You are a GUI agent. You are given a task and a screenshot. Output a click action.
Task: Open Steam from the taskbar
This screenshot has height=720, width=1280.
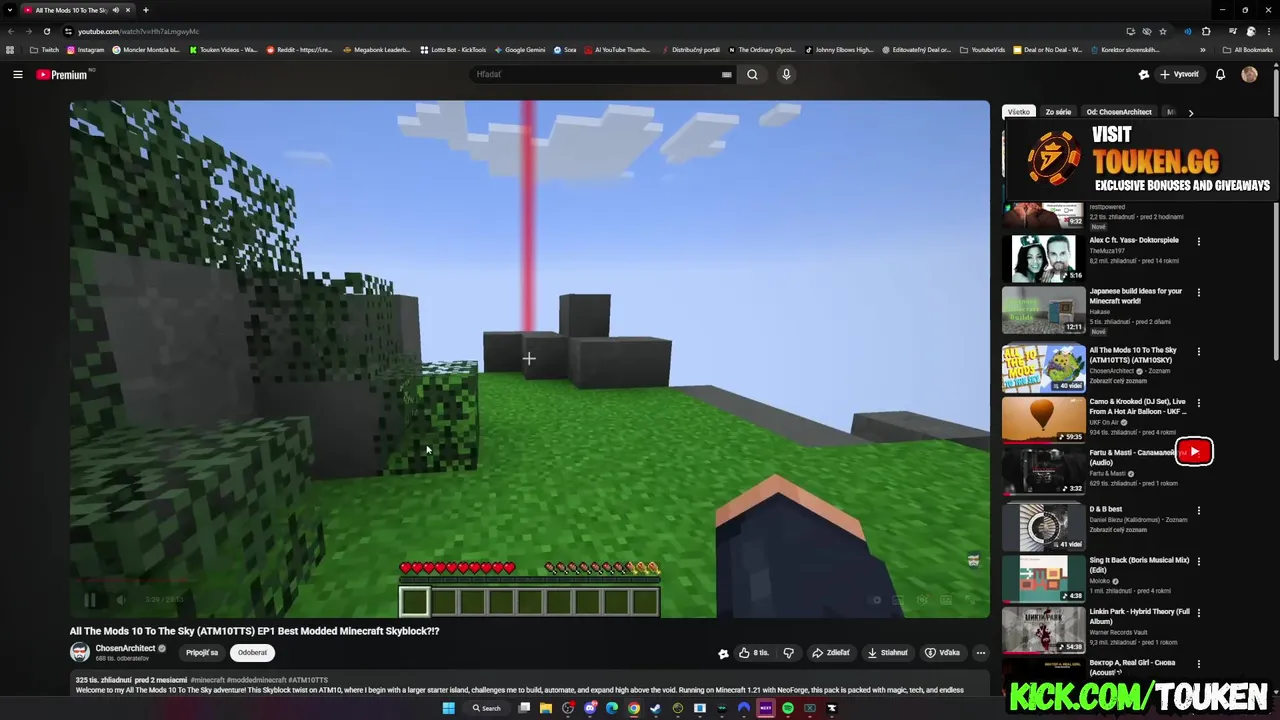tap(656, 708)
